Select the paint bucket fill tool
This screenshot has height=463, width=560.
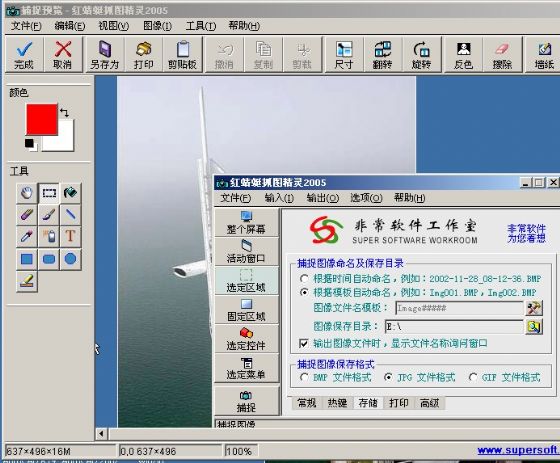71,193
